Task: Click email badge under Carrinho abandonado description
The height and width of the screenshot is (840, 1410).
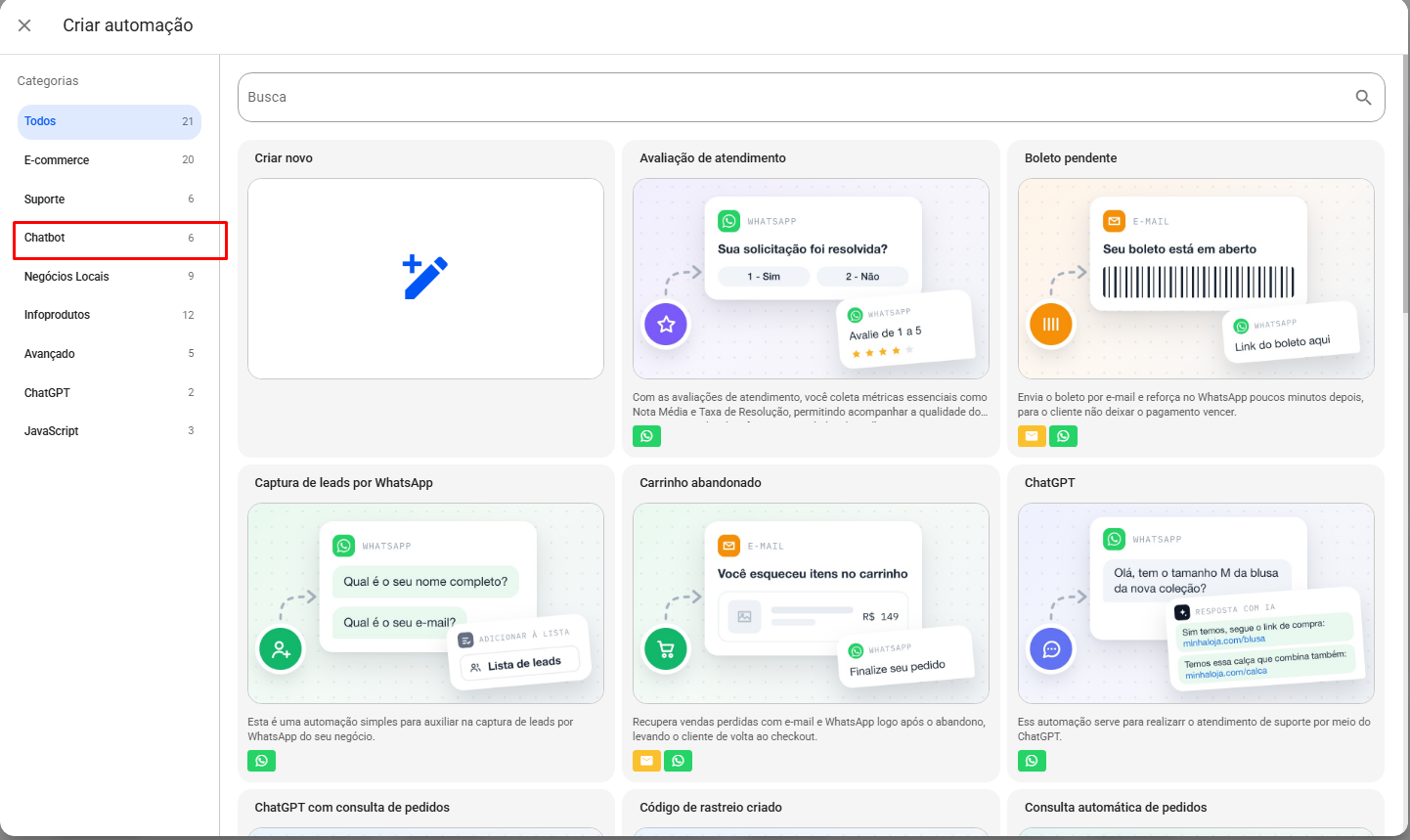Action: click(x=646, y=761)
